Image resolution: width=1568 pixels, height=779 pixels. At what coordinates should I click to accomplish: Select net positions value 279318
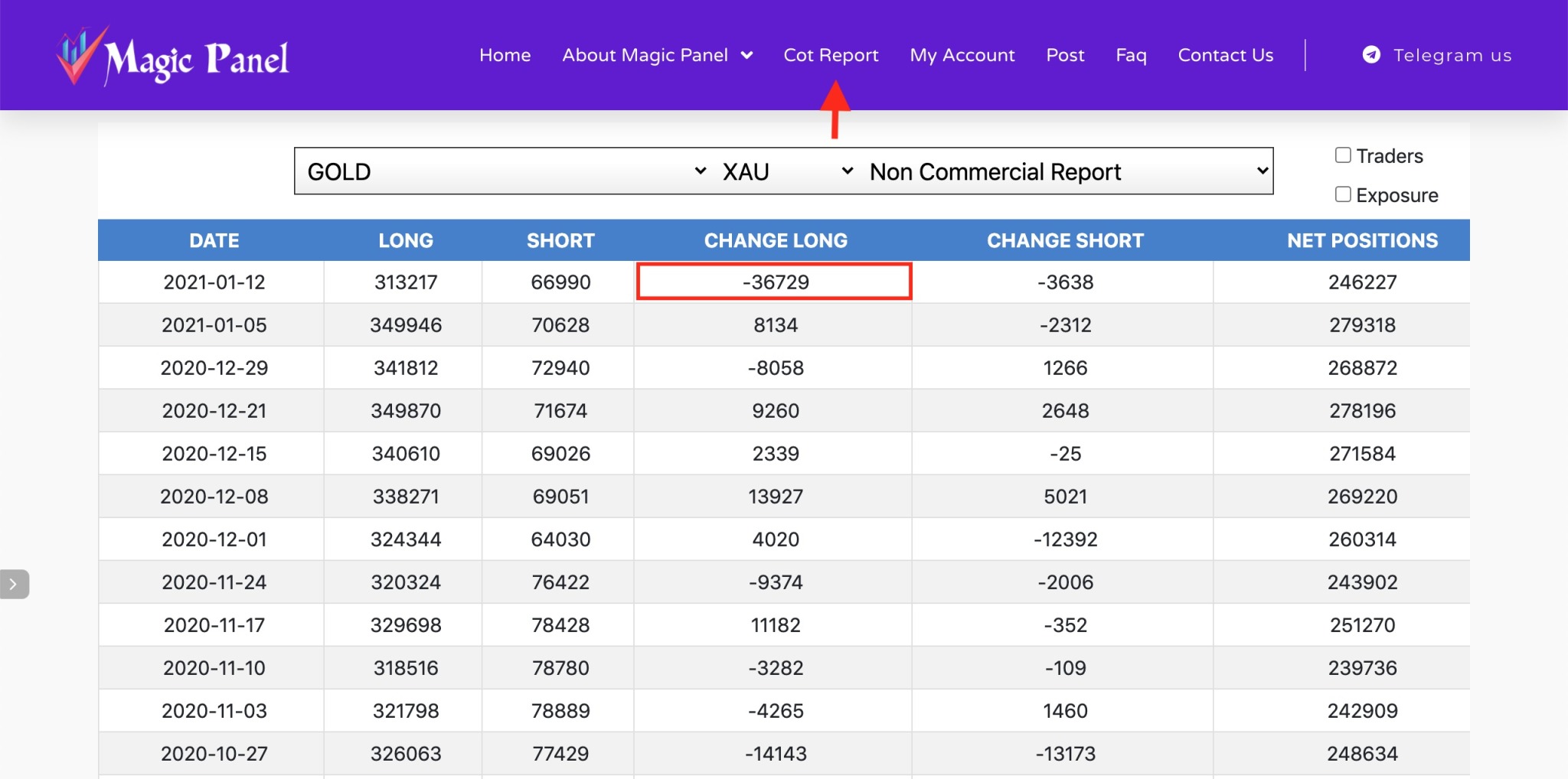click(1362, 325)
